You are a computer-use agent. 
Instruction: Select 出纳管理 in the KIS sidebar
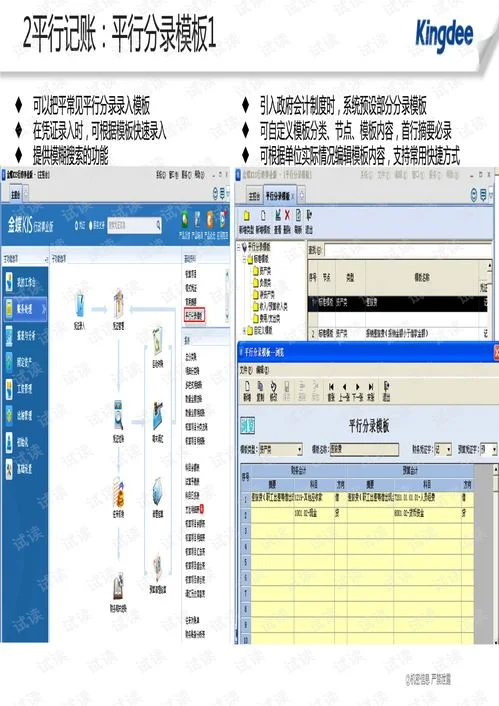pos(26,415)
